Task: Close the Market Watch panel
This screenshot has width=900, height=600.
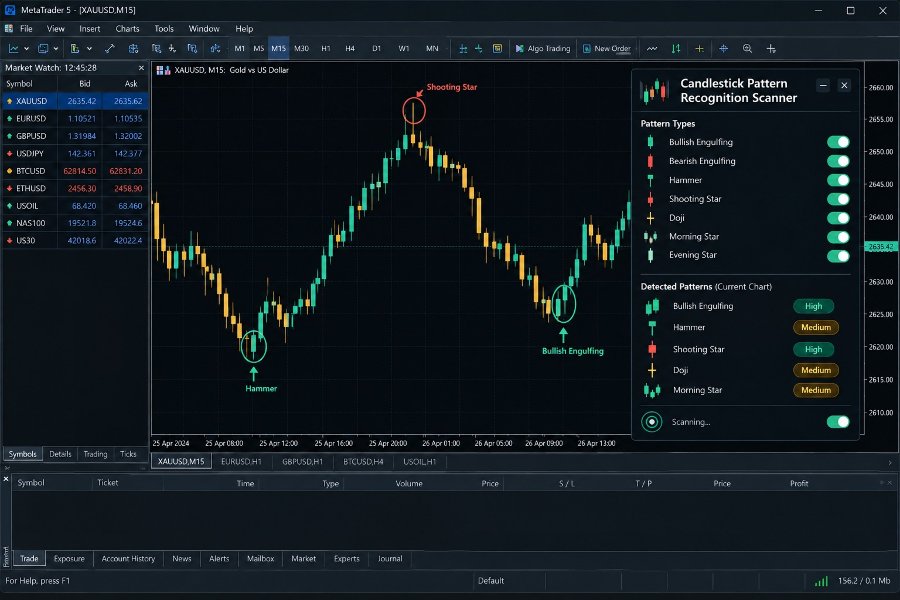Action: pos(141,68)
